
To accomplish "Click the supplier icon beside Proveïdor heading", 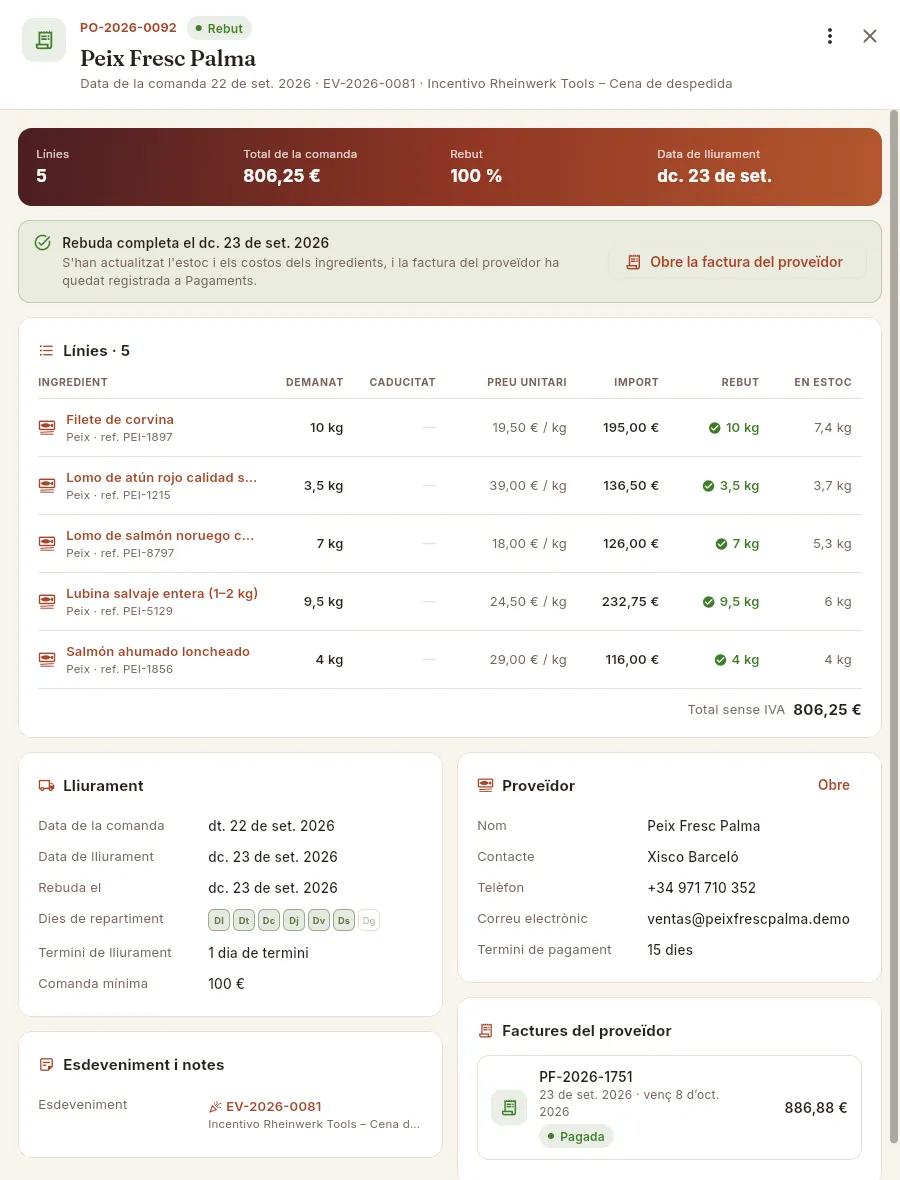I will [x=485, y=786].
